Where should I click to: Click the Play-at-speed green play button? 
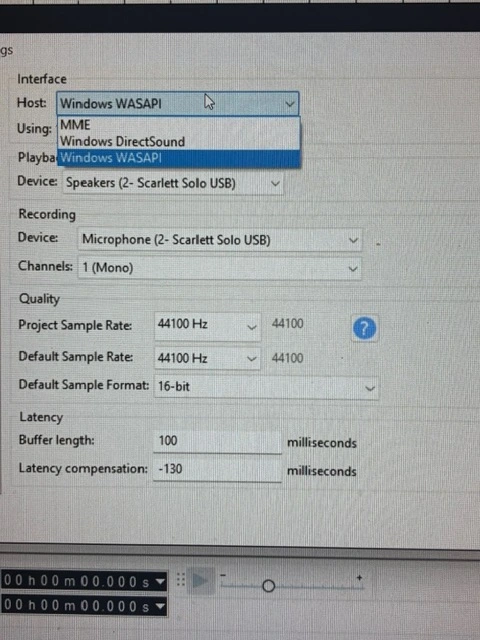point(200,581)
